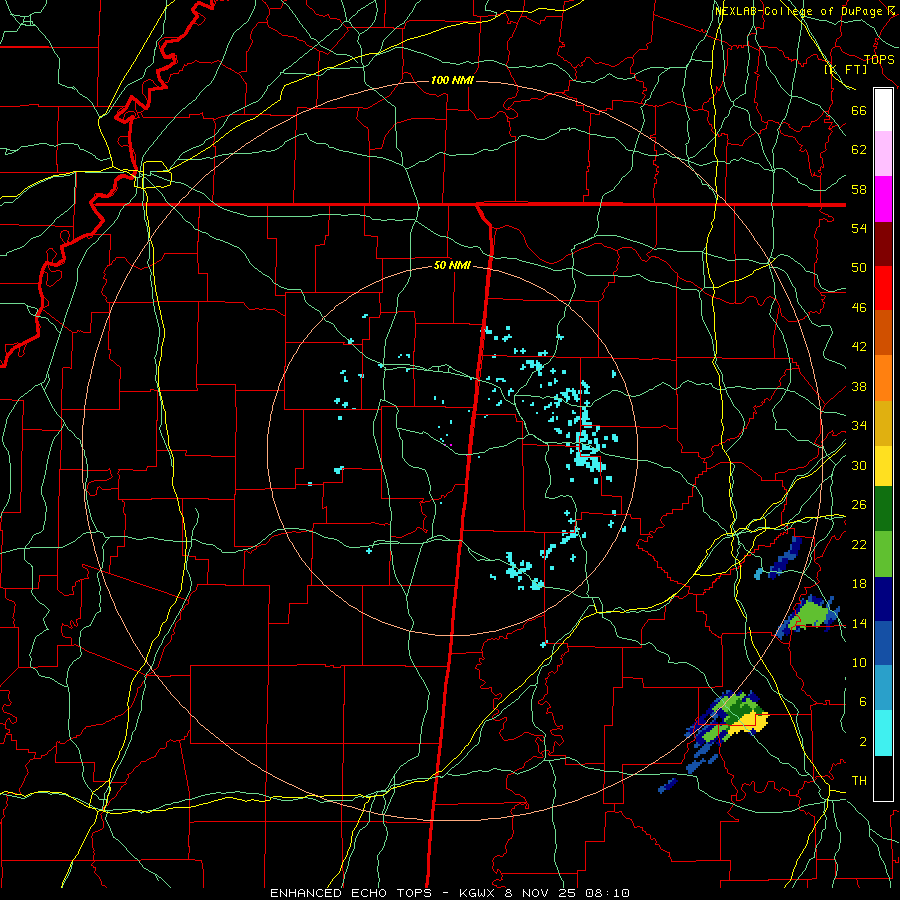Click the ENHANCED ECHO TOPS product title
Screen dimensions: 900x900
[351, 893]
